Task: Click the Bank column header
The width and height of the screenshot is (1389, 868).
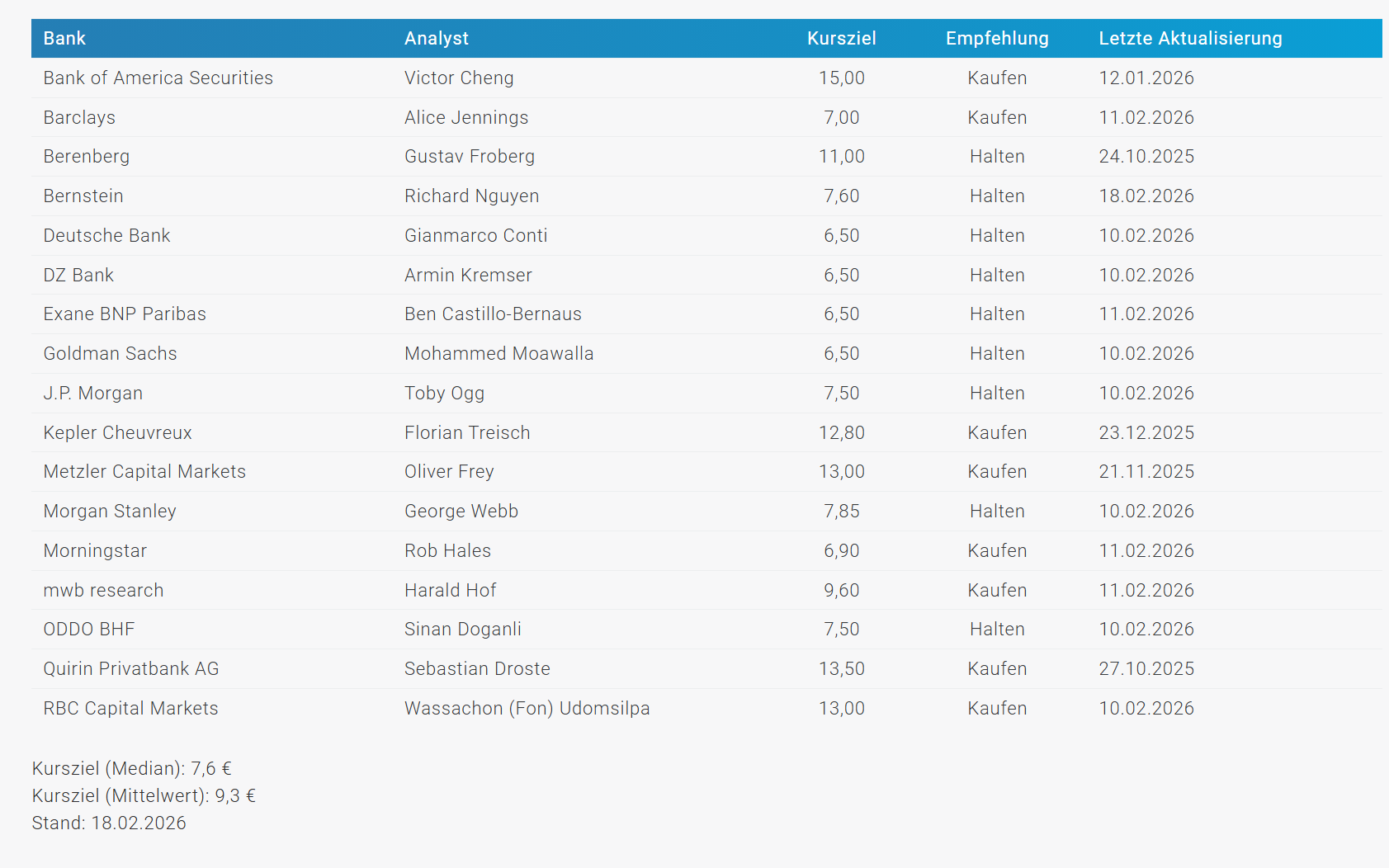Action: click(64, 39)
